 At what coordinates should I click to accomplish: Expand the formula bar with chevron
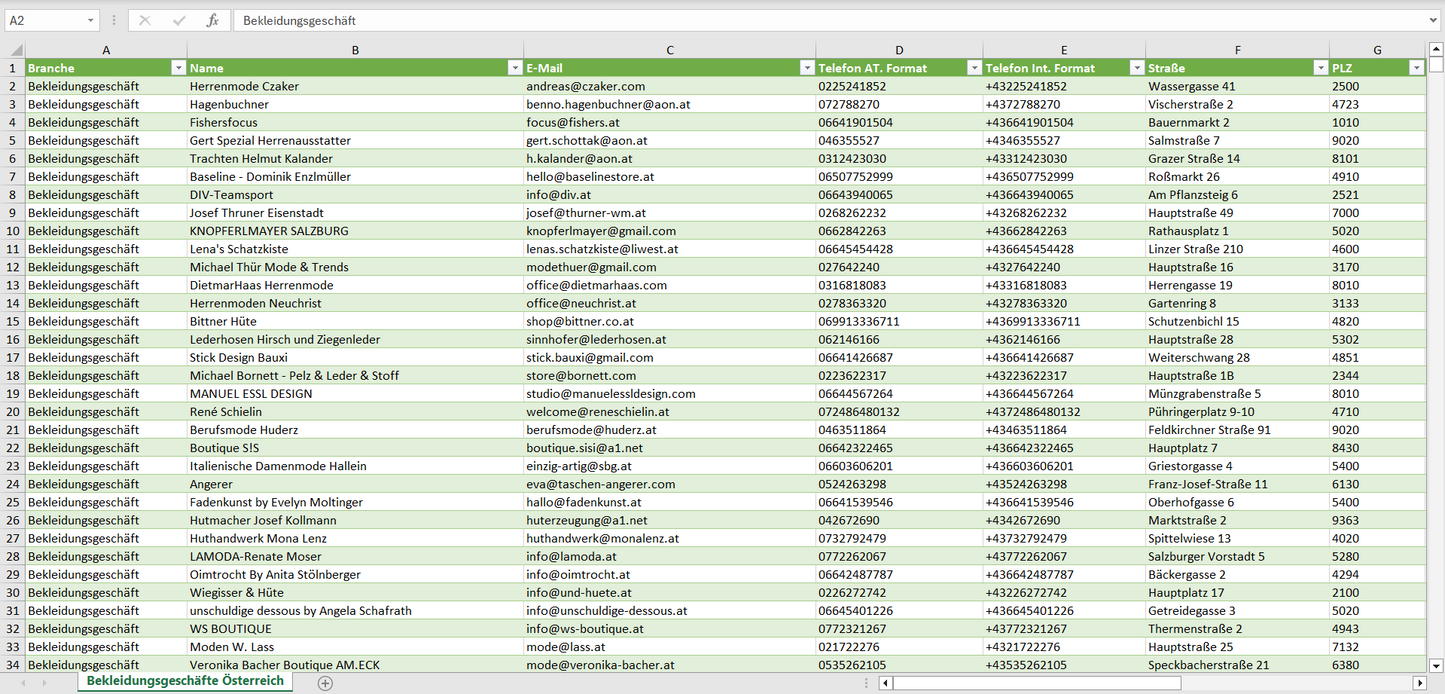coord(1435,20)
